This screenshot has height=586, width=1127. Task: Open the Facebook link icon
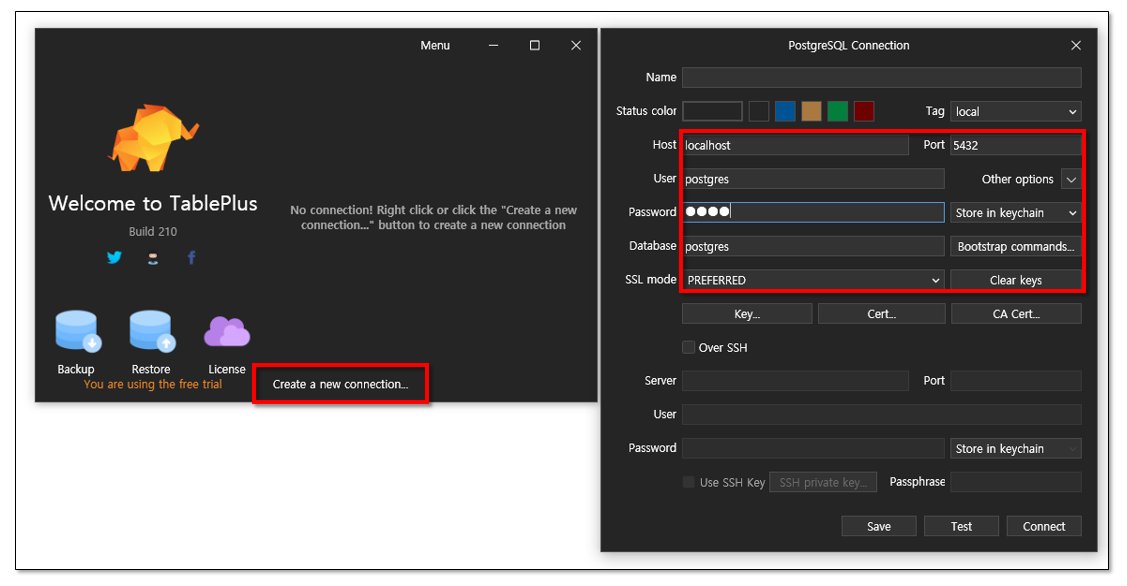pyautogui.click(x=191, y=257)
